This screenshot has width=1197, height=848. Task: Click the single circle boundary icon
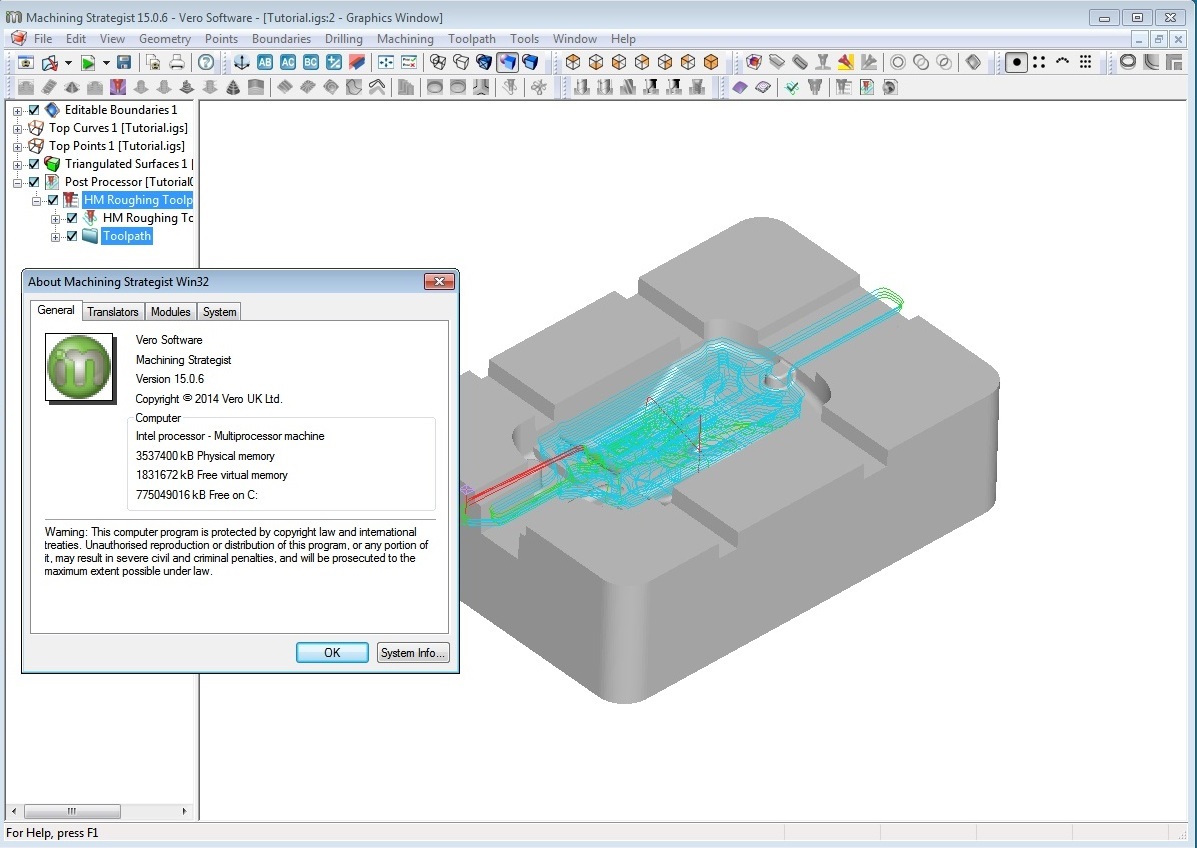898,63
